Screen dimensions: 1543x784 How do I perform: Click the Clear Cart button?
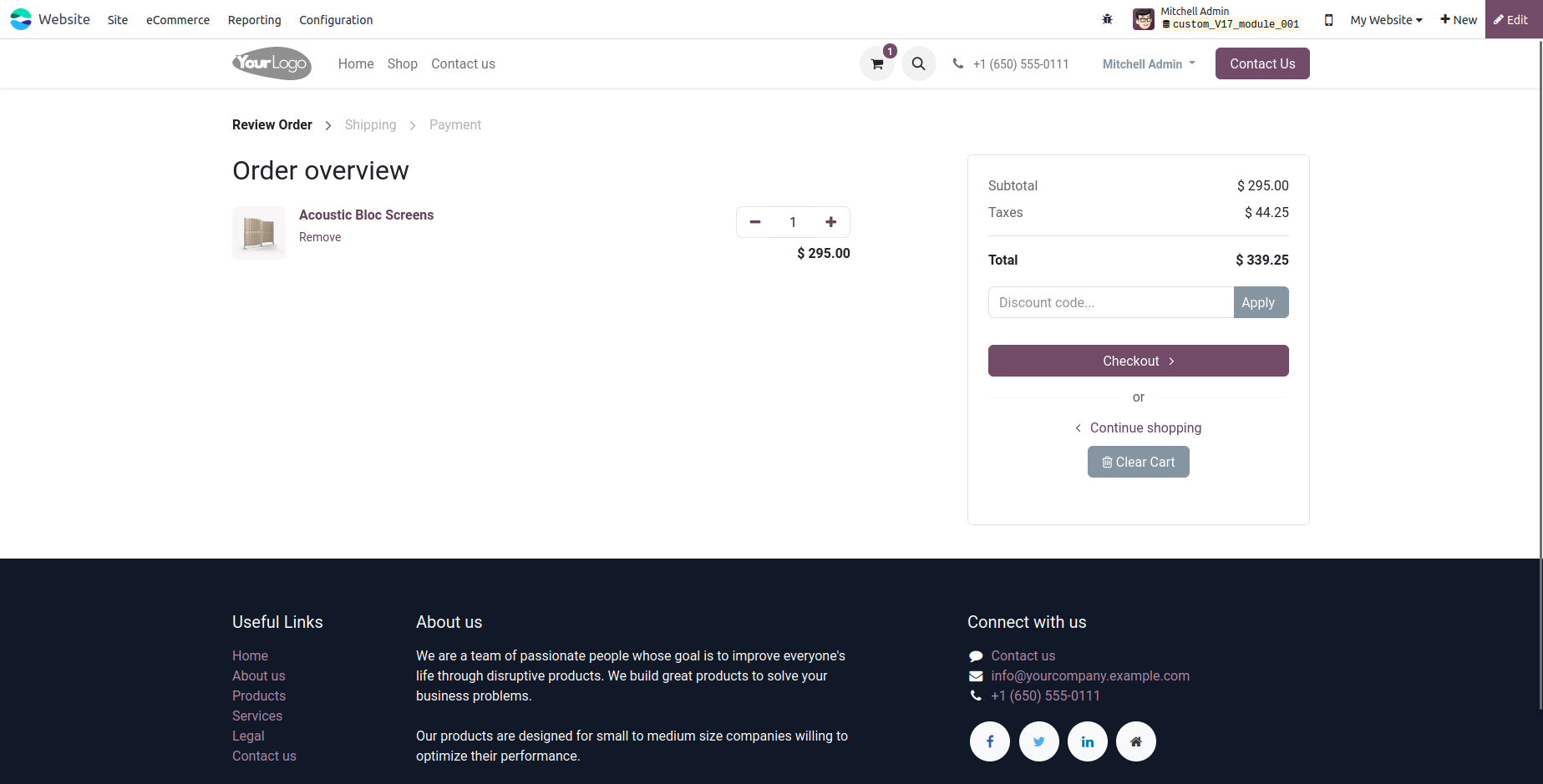click(1138, 462)
